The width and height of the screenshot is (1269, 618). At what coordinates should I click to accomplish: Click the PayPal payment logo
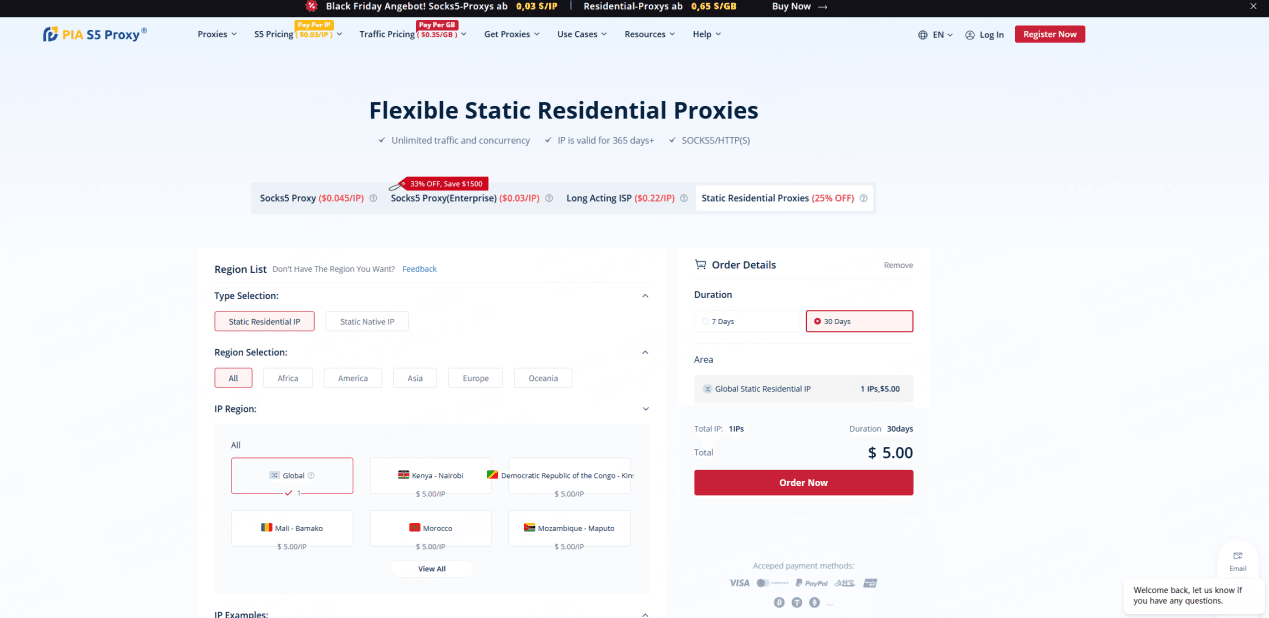click(x=811, y=583)
